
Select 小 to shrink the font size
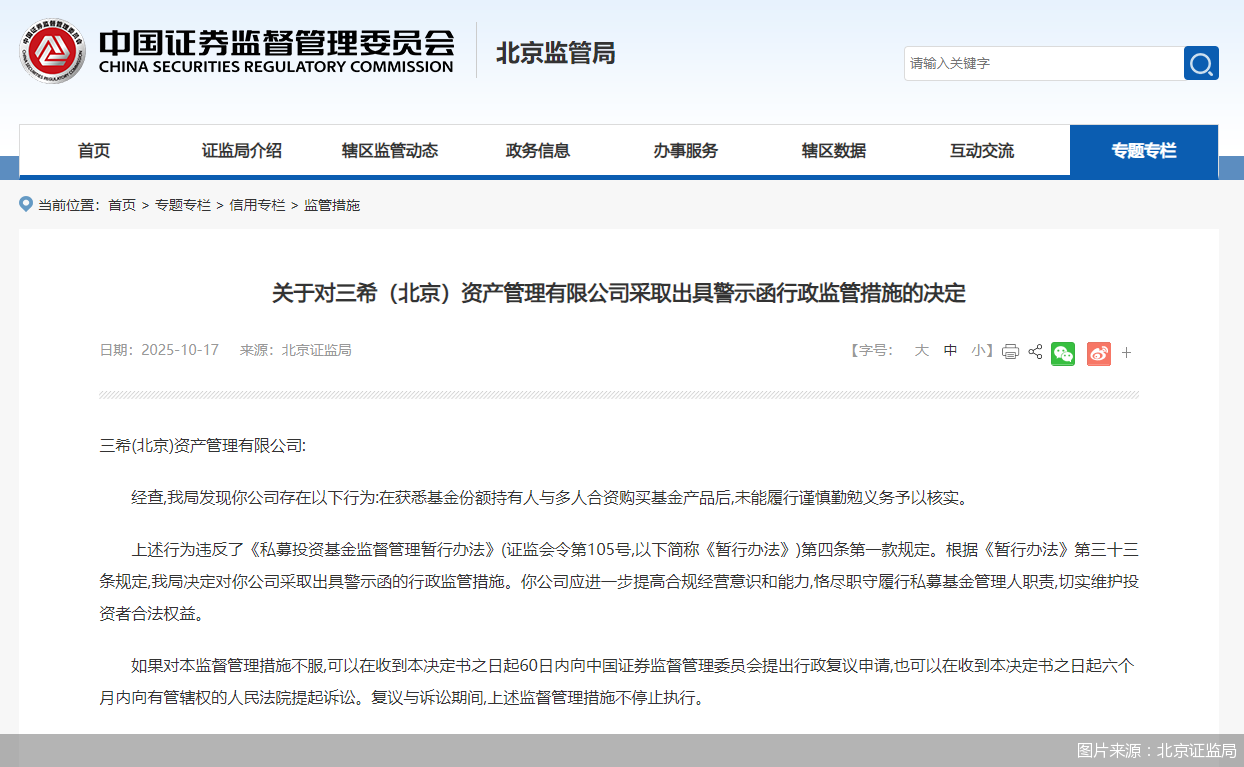[x=977, y=352]
